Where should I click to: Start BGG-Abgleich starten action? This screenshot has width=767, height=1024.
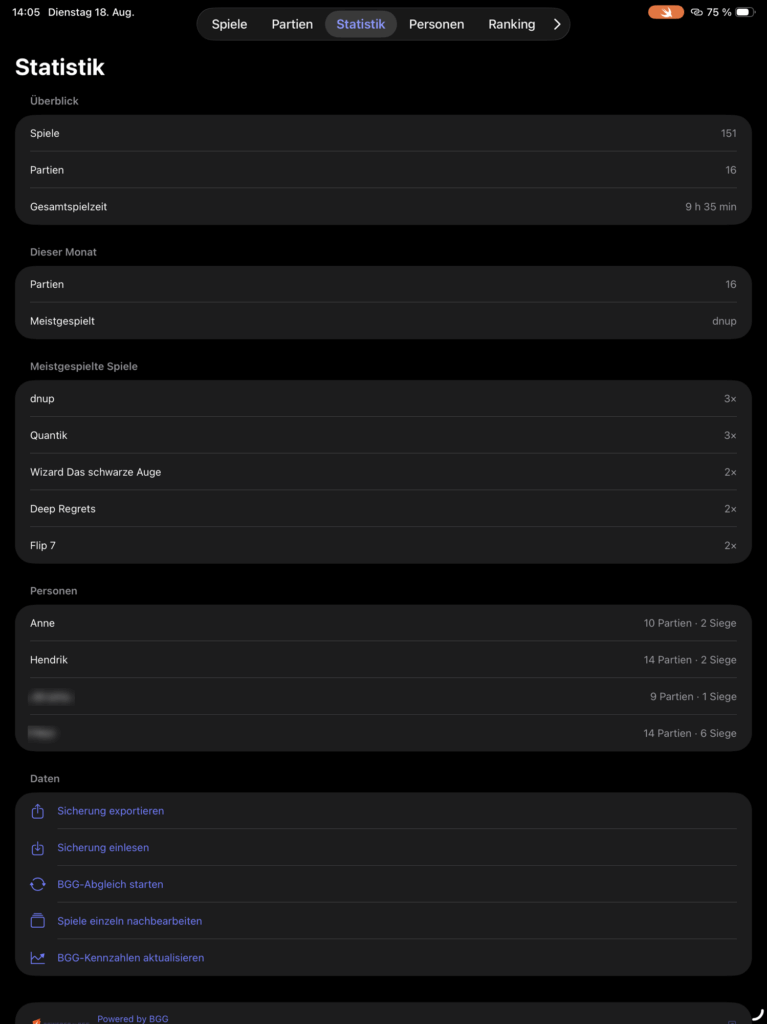pyautogui.click(x=110, y=884)
